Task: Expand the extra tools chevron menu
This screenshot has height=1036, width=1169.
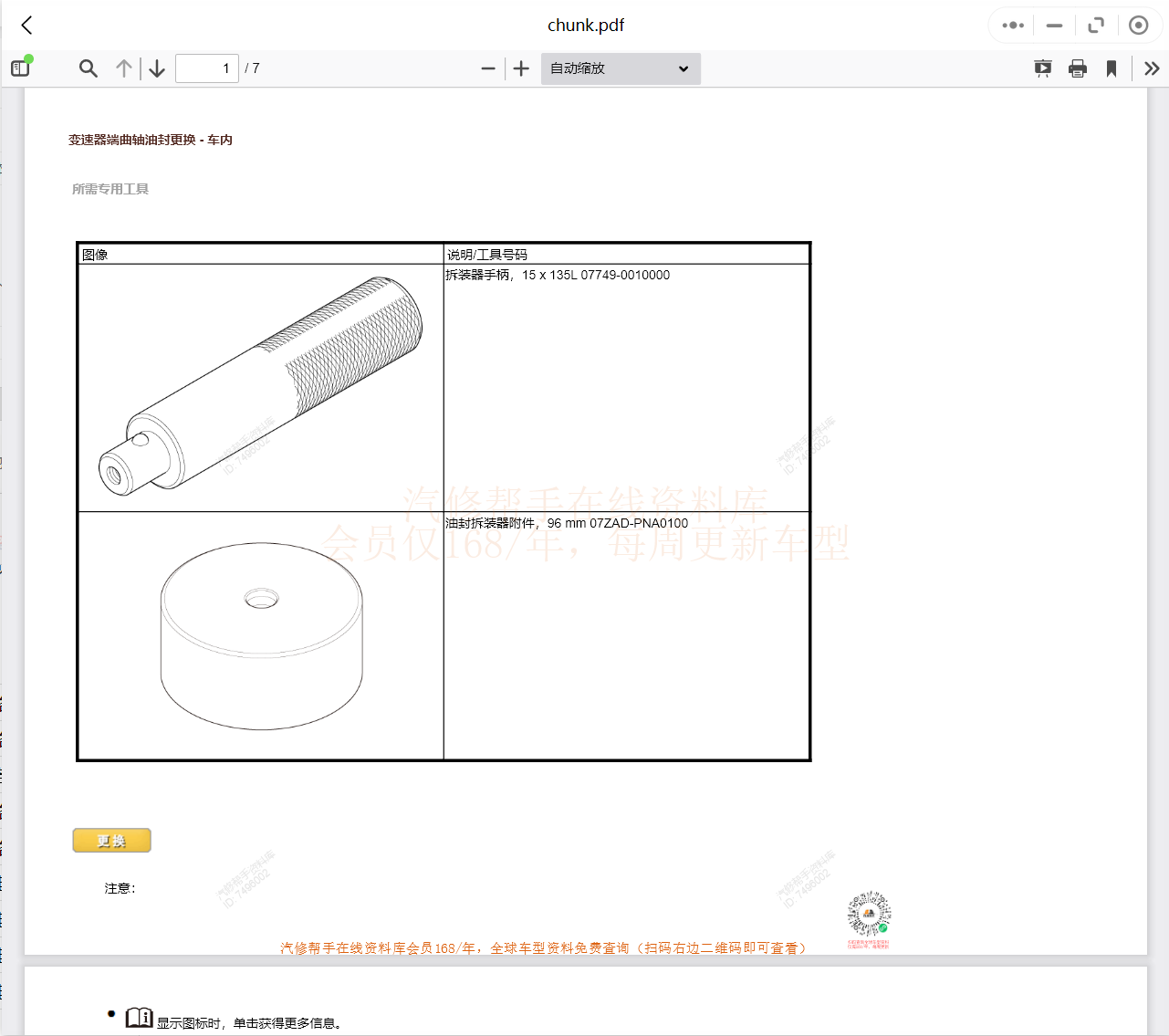Action: click(x=1152, y=68)
